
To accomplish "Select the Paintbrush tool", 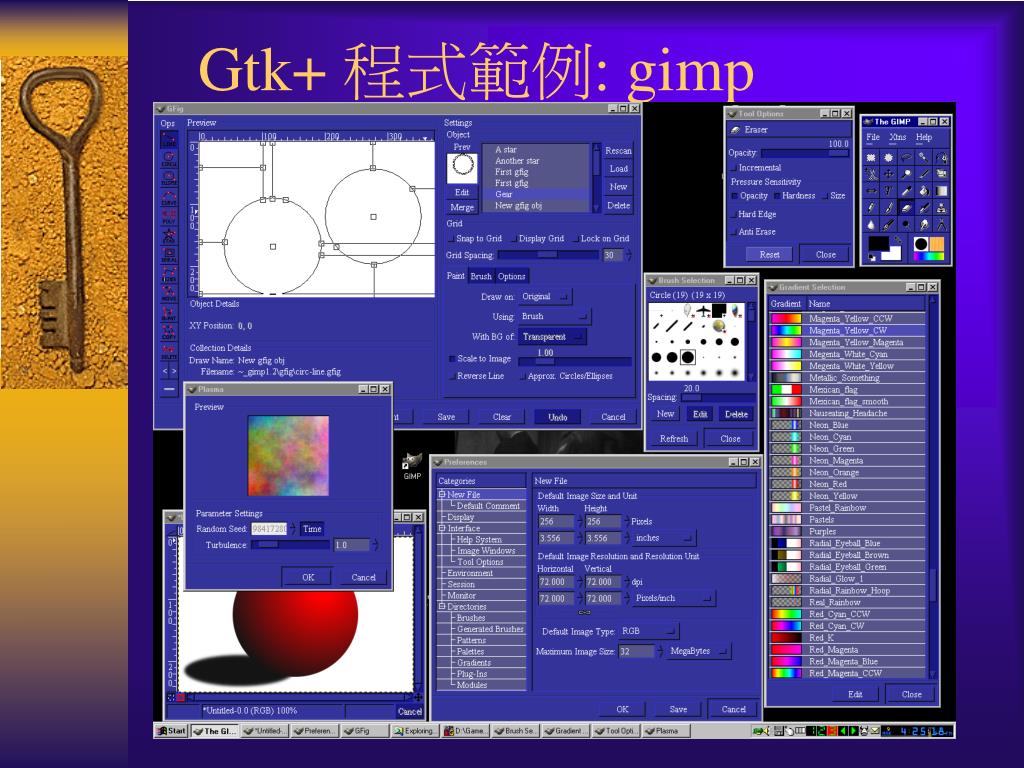I will click(888, 208).
